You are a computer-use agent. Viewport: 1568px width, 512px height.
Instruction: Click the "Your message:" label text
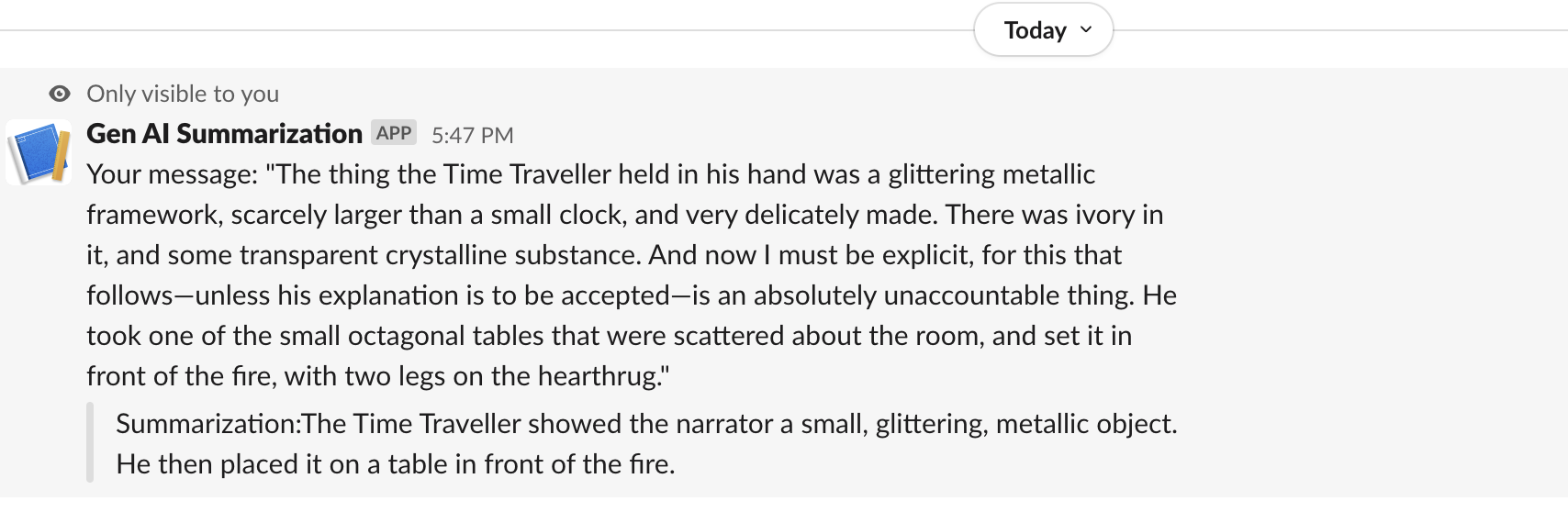(172, 174)
